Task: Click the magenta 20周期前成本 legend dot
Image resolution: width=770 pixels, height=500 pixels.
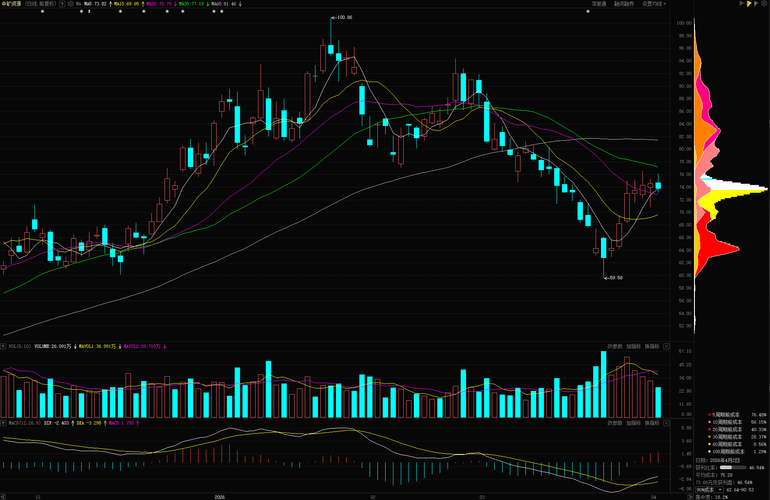Action: pos(709,429)
